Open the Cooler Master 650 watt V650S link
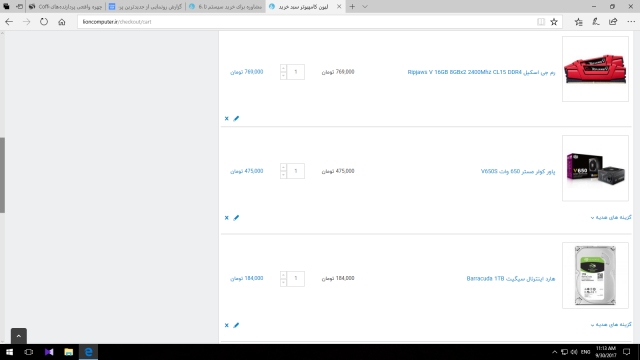This screenshot has height=360, width=640. tap(518, 171)
